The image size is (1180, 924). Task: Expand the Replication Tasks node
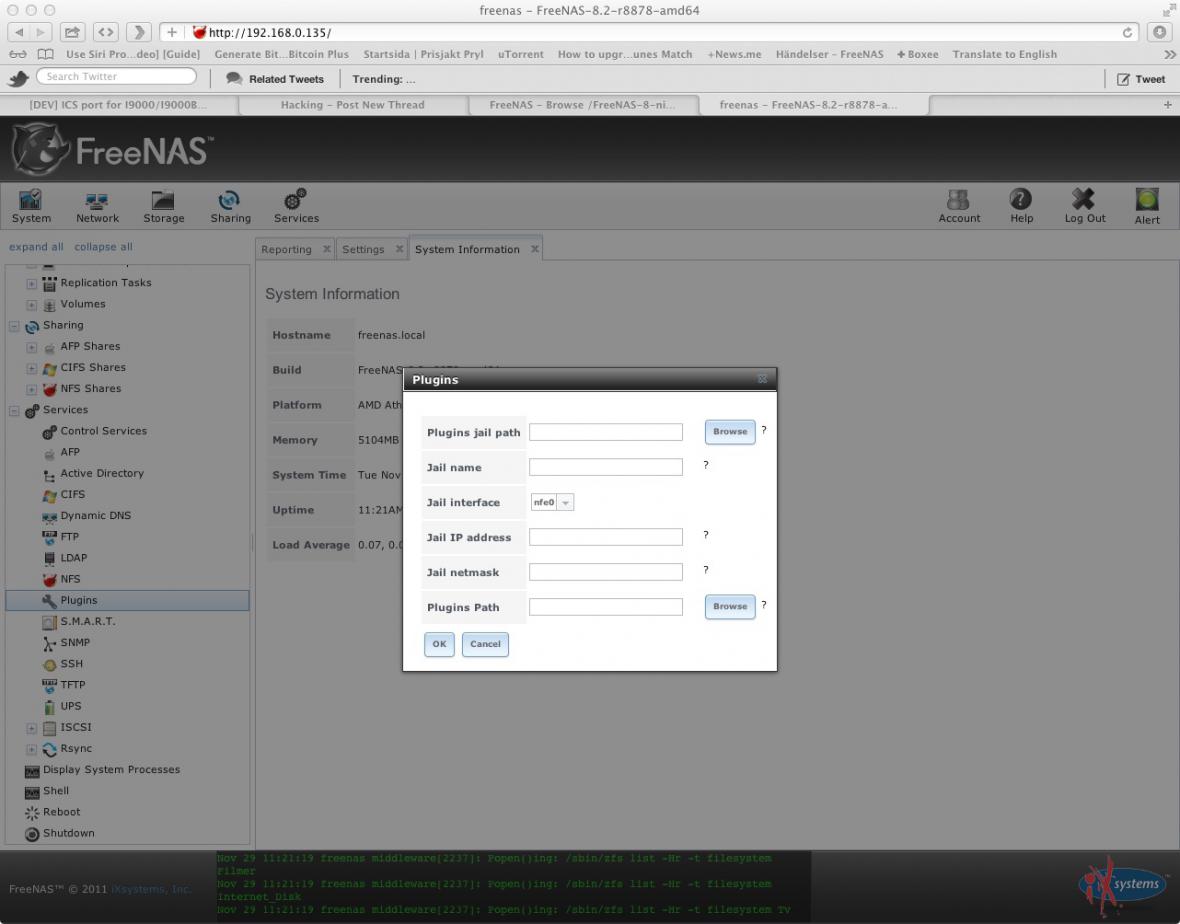click(32, 284)
